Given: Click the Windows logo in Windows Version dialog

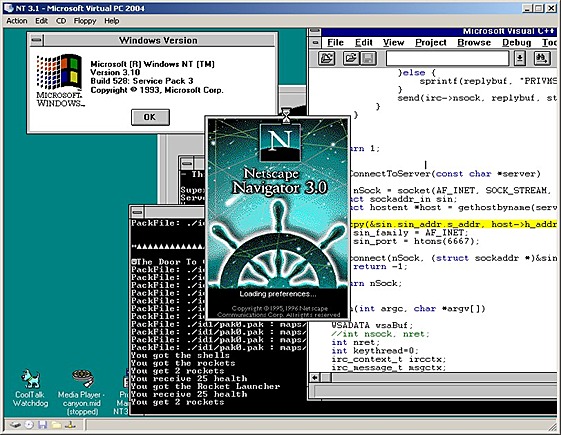Looking at the screenshot, I should (x=59, y=80).
